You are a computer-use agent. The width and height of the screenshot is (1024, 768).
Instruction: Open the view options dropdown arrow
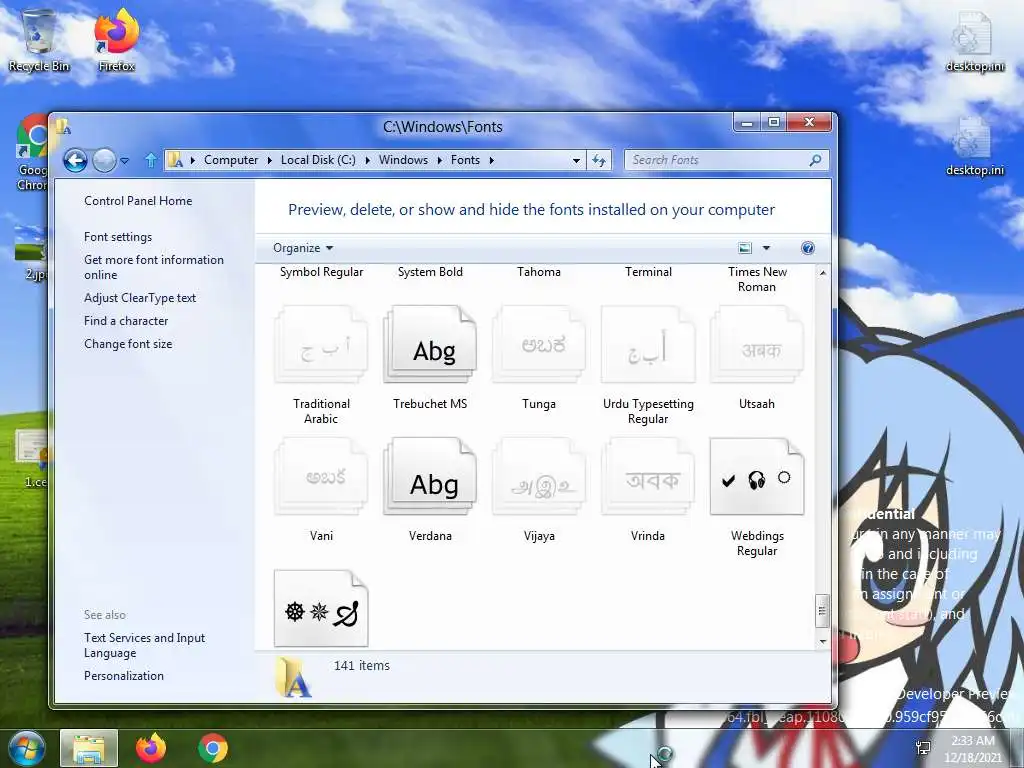(x=766, y=248)
